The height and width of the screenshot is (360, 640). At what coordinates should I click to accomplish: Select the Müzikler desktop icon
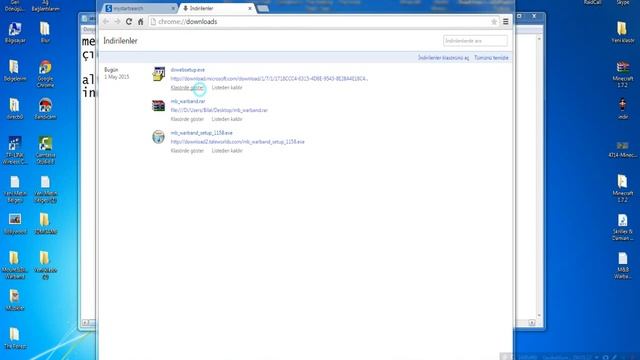click(15, 300)
